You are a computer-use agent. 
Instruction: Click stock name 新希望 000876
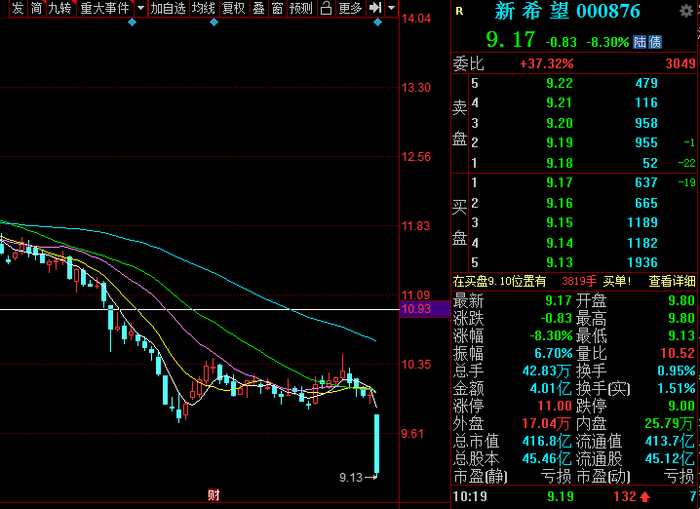point(567,11)
